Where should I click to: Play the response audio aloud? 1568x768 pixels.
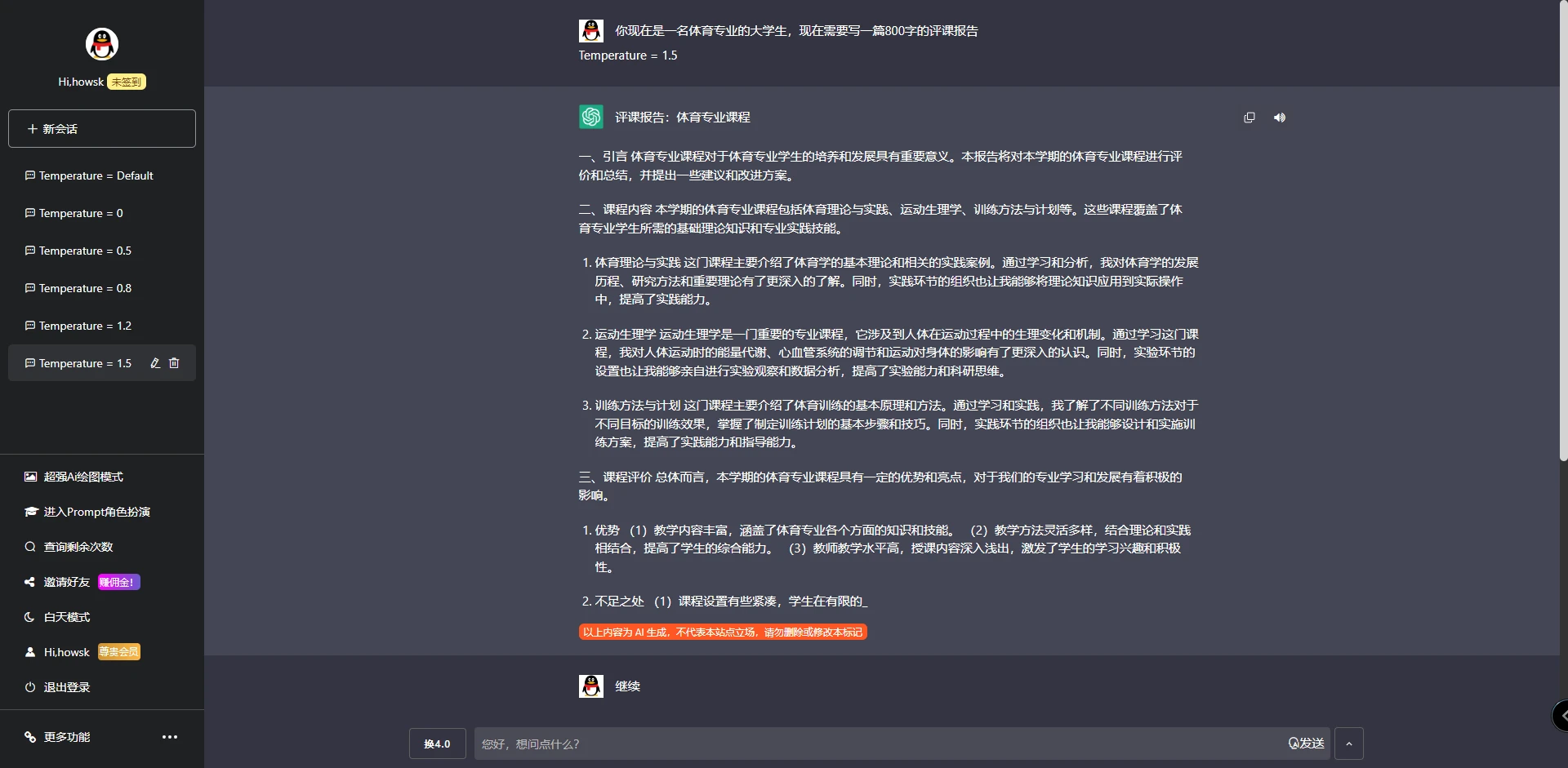tap(1279, 117)
